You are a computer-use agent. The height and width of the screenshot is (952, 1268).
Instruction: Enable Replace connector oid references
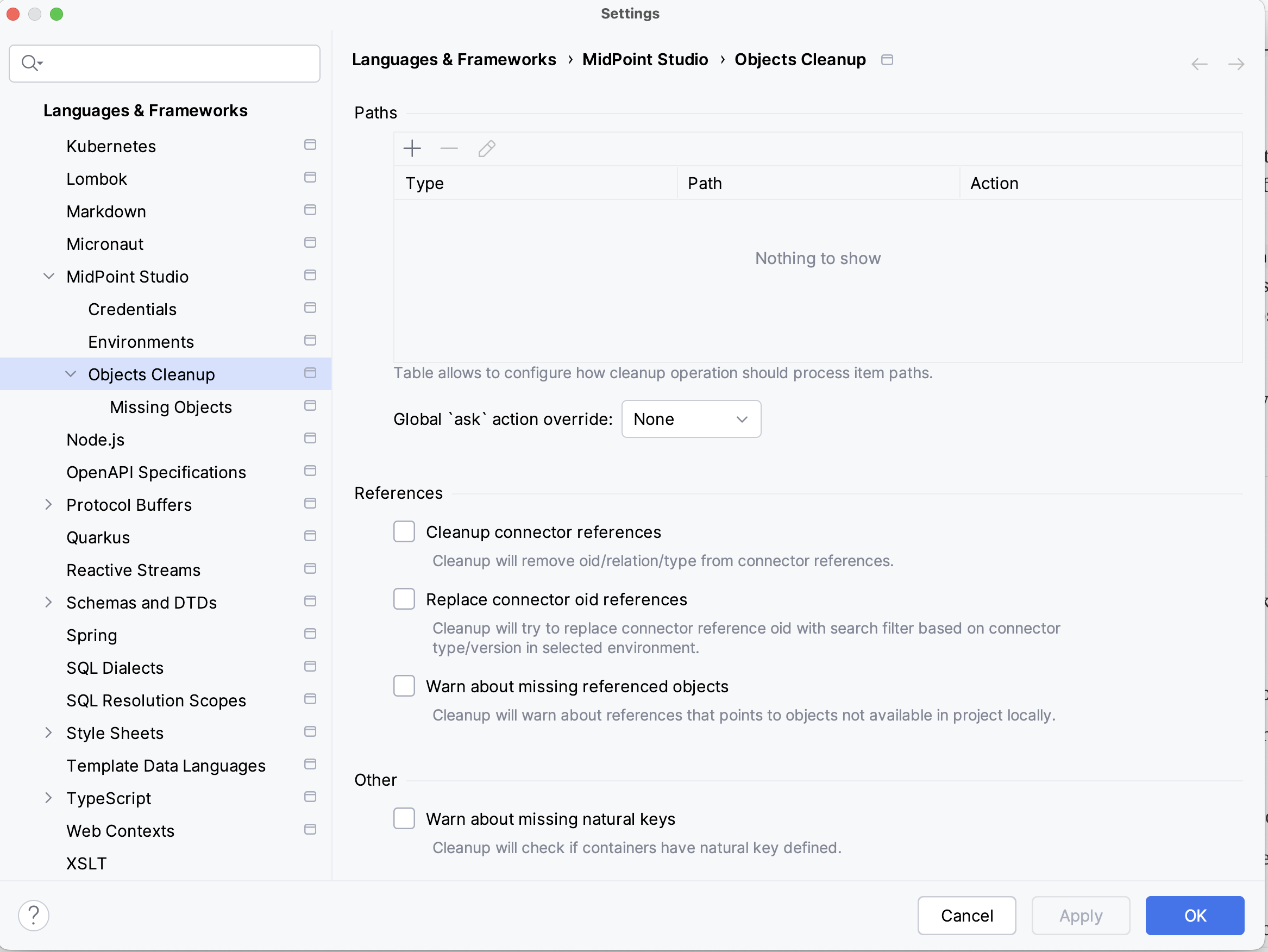point(404,599)
